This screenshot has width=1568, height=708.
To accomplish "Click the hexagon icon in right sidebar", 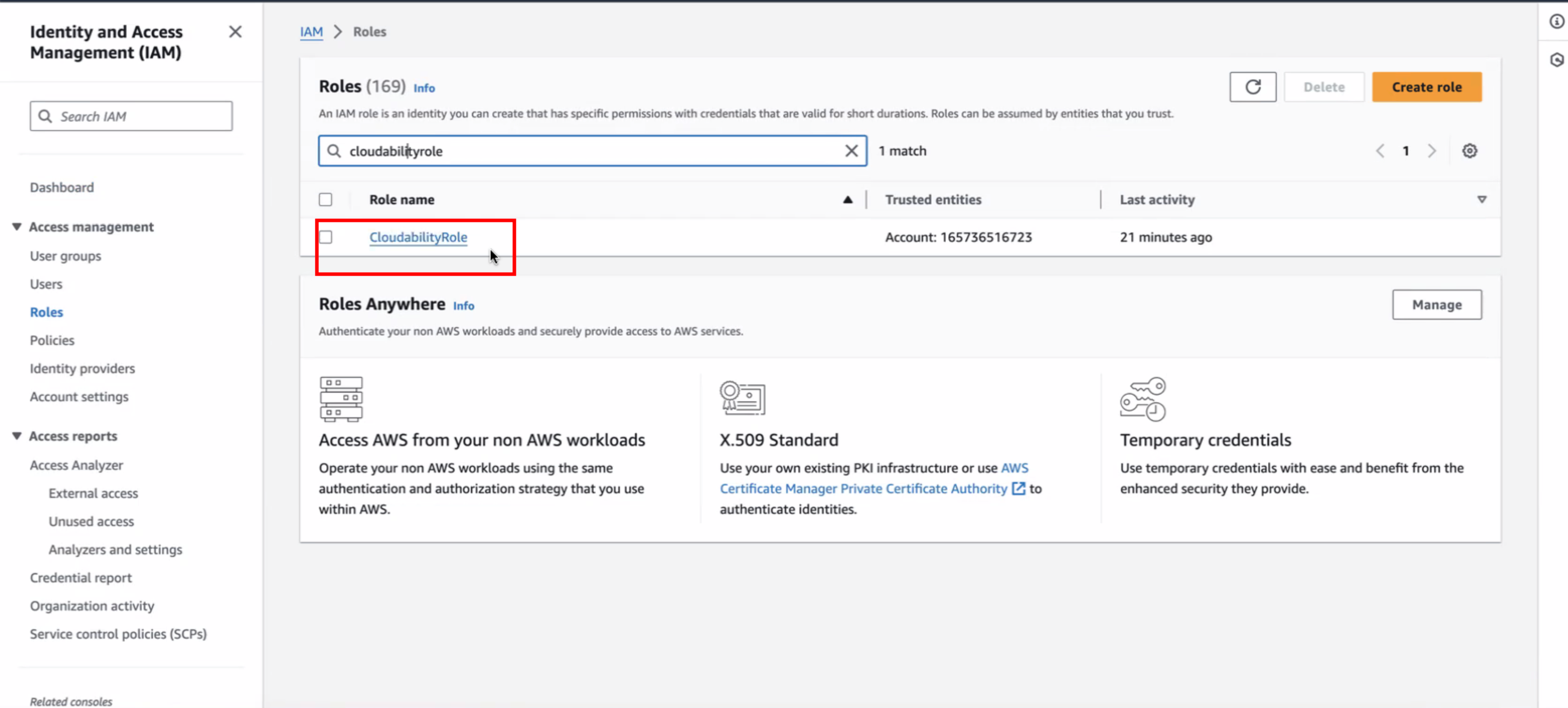I will tap(1557, 60).
